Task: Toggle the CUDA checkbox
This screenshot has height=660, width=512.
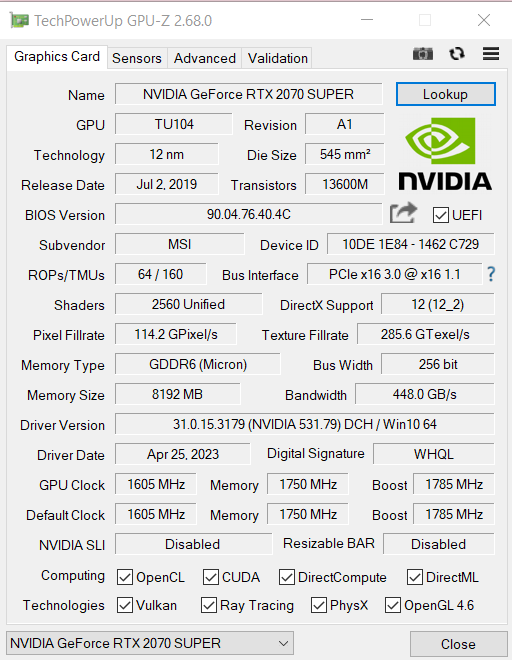Action: (x=211, y=577)
